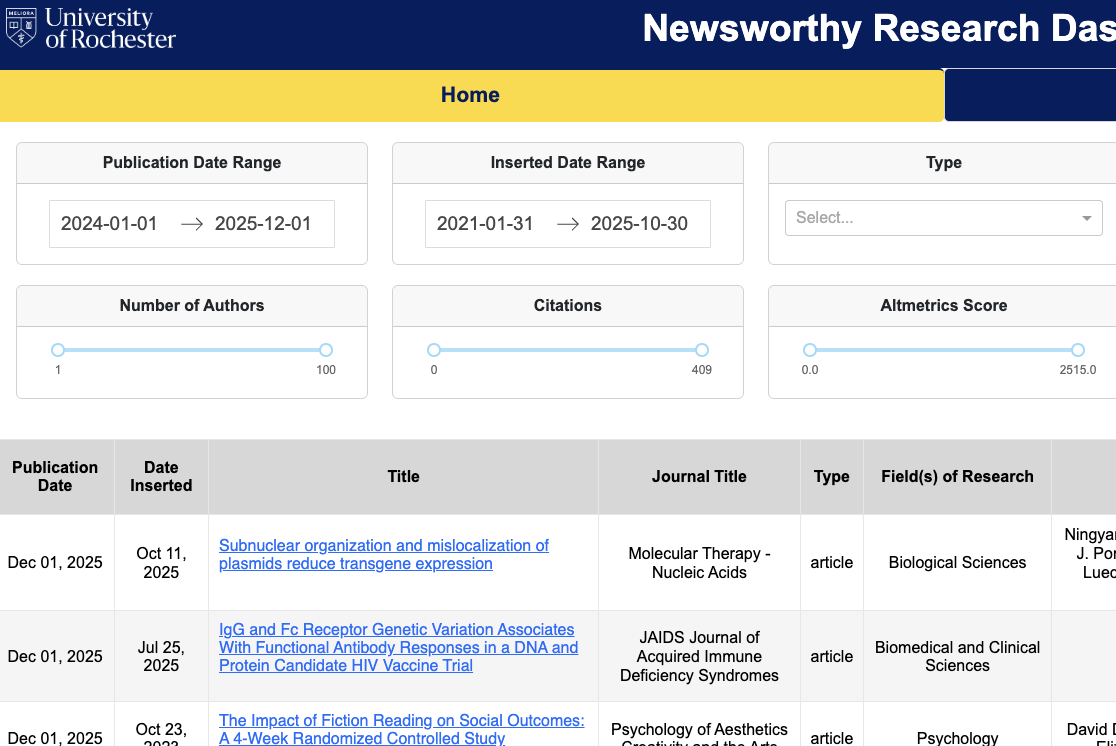Click inserted start date 2021-01-31
Image resolution: width=1116 pixels, height=746 pixels.
(485, 224)
